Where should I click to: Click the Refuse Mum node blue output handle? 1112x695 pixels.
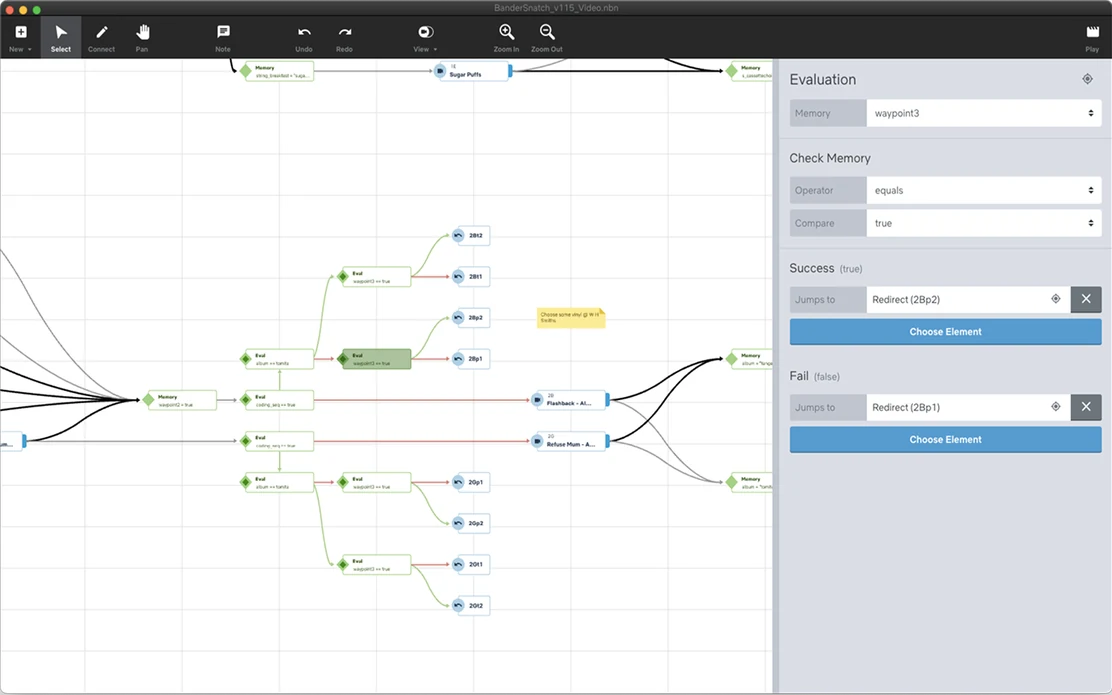pos(608,441)
